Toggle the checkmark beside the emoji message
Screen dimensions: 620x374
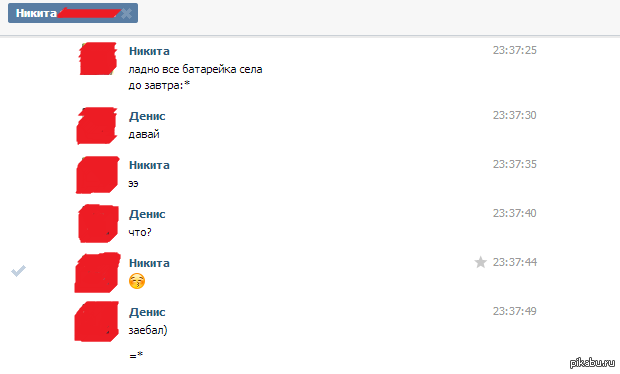tap(18, 271)
